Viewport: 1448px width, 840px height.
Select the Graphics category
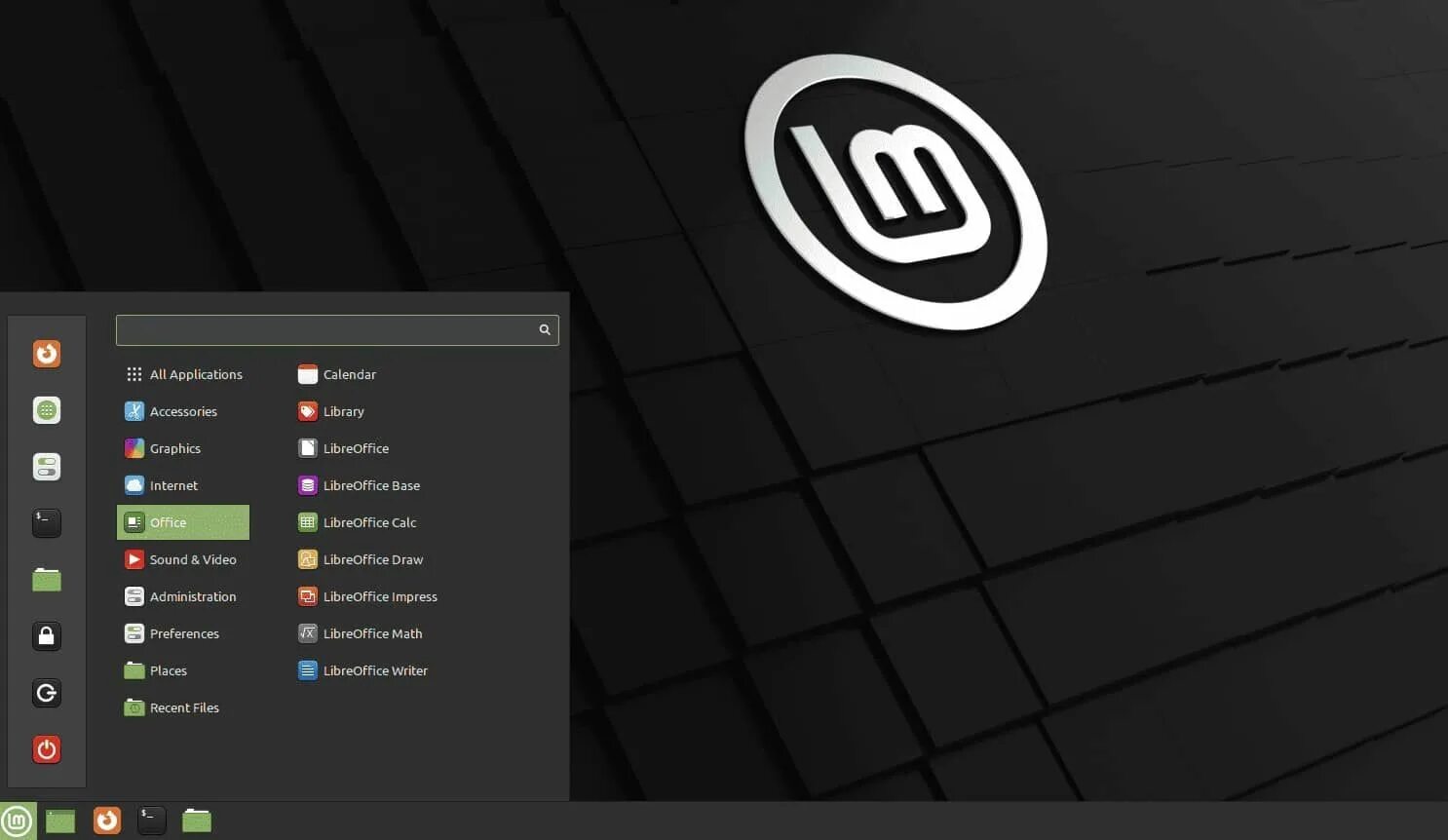click(x=183, y=448)
